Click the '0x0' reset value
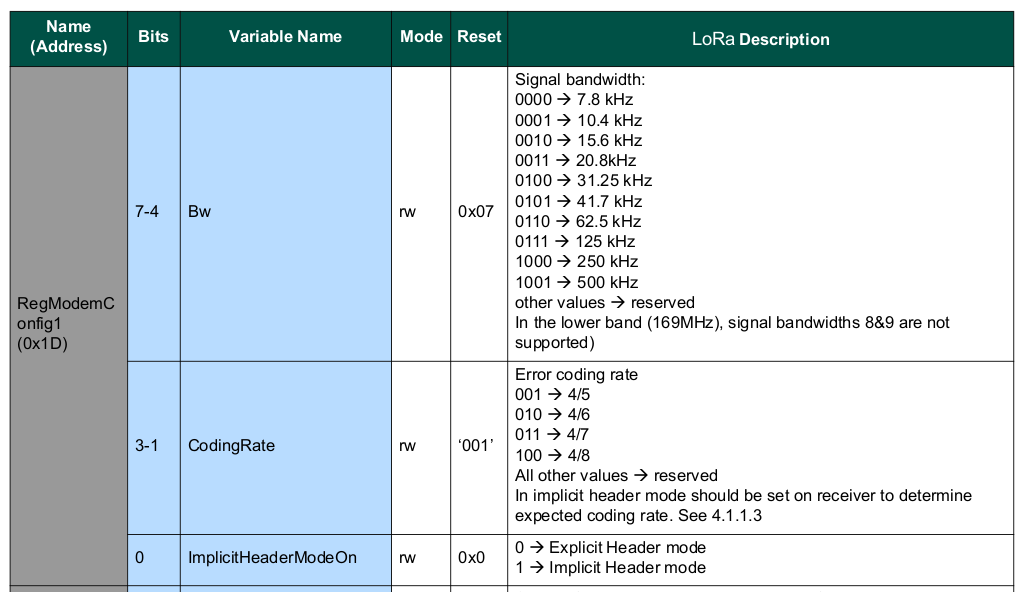 tap(471, 557)
